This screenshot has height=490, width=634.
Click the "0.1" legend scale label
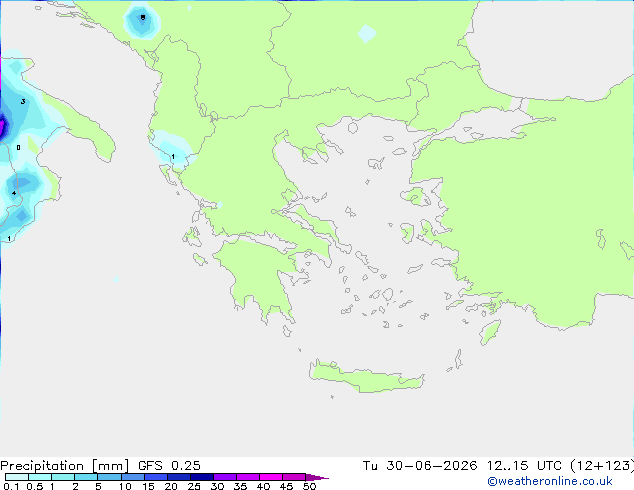(11, 486)
